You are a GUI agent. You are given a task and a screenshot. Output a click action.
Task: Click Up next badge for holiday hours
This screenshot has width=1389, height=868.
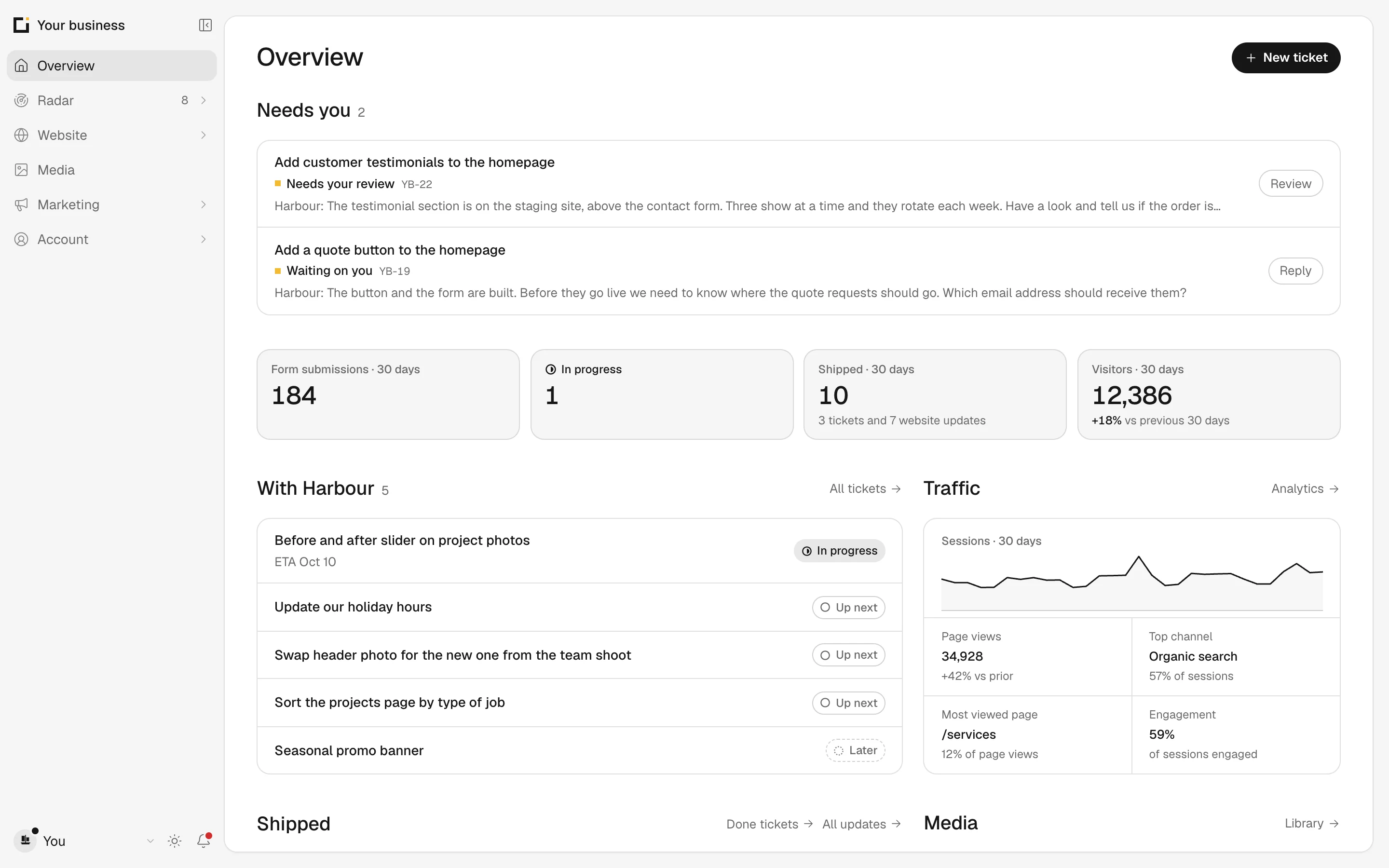click(x=848, y=608)
